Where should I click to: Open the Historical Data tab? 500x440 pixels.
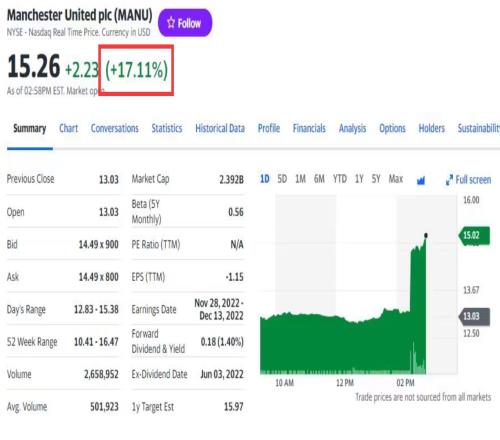coord(220,128)
